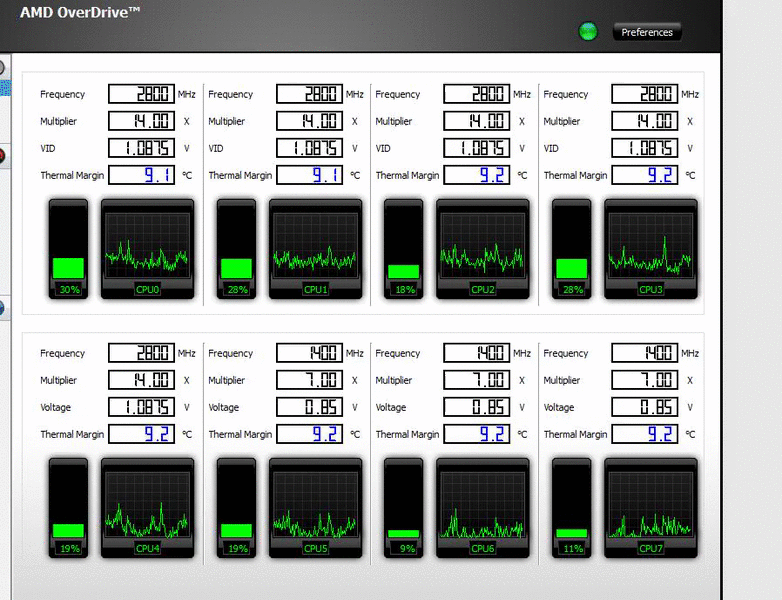This screenshot has width=782, height=600.
Task: Click CPU2 Frequency value field
Action: click(x=477, y=94)
